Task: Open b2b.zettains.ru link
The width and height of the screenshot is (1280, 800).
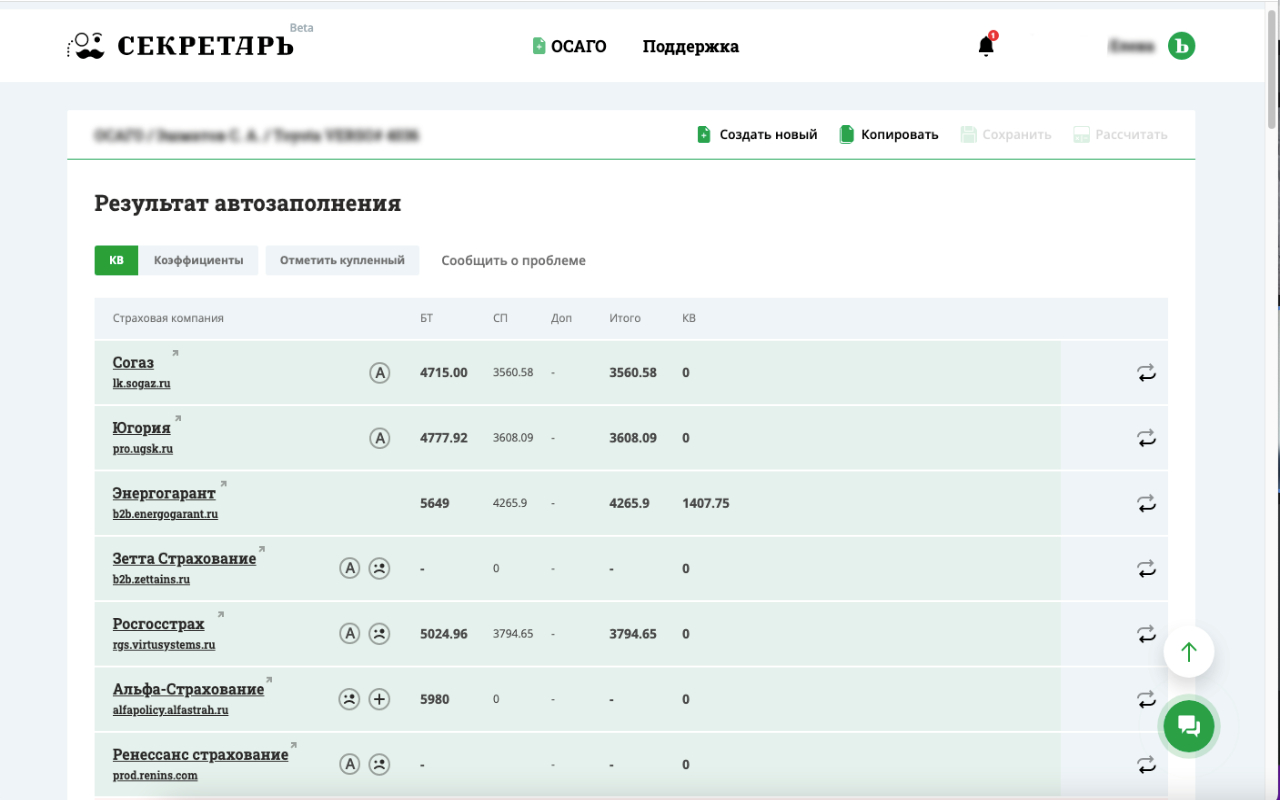Action: pos(151,579)
